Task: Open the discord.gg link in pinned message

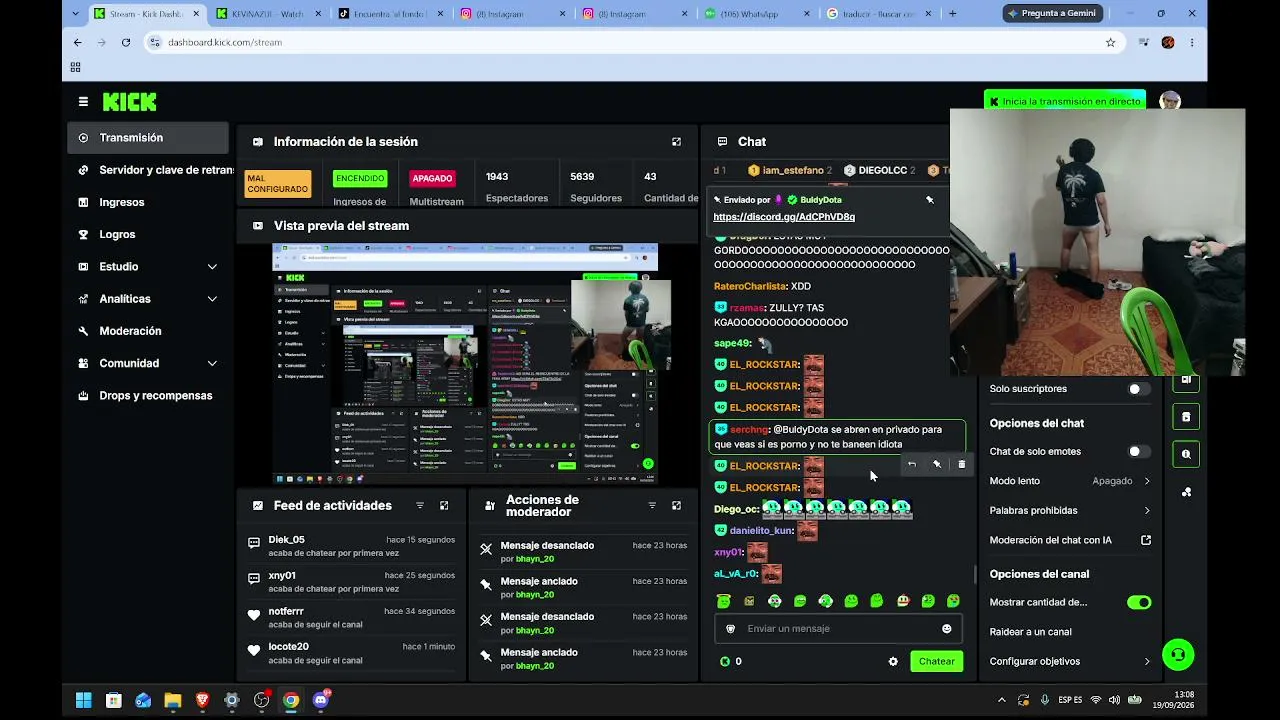Action: point(784,217)
